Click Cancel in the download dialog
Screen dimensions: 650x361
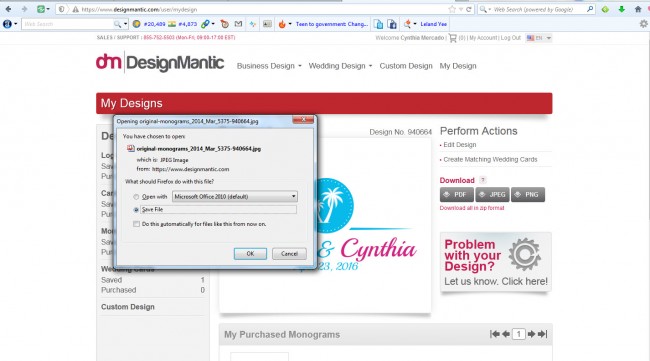click(289, 254)
